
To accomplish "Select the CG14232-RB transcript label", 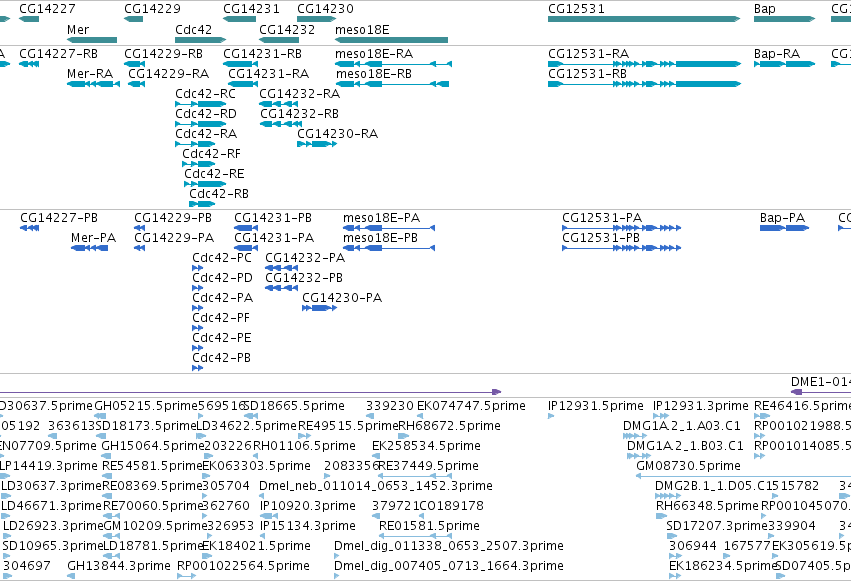I will 300,114.
